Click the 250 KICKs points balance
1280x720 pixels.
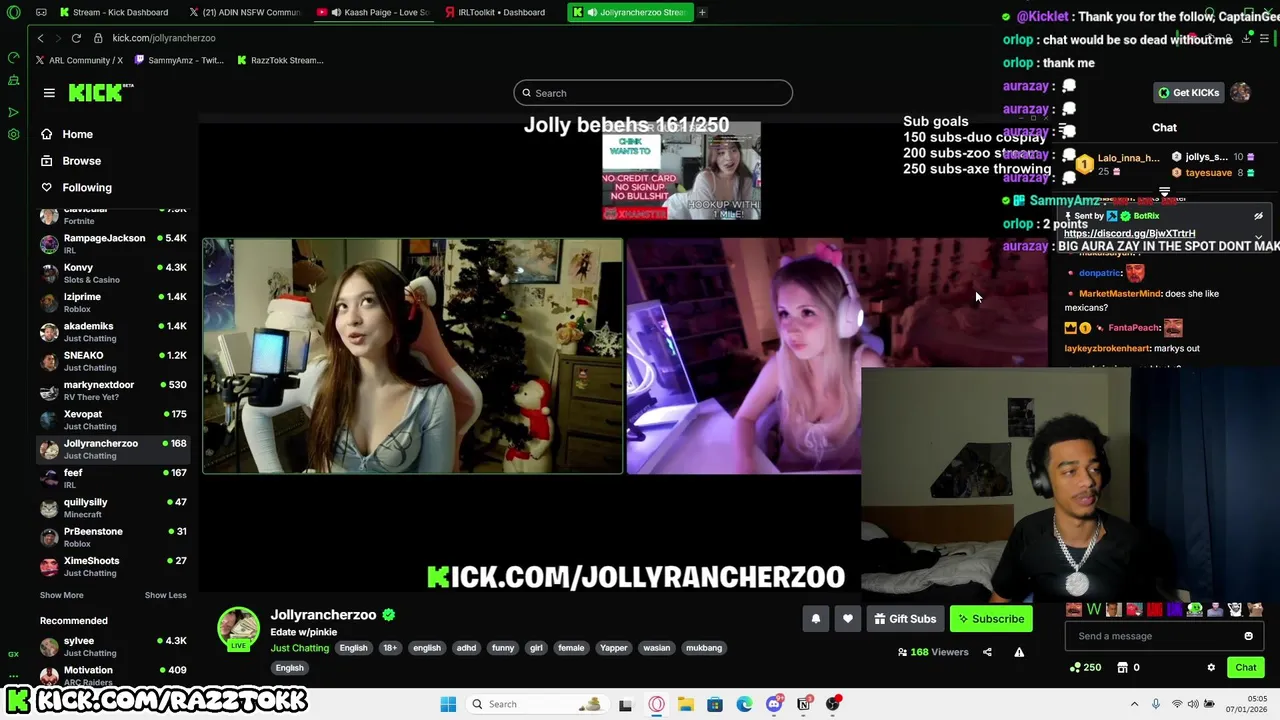tap(1085, 667)
